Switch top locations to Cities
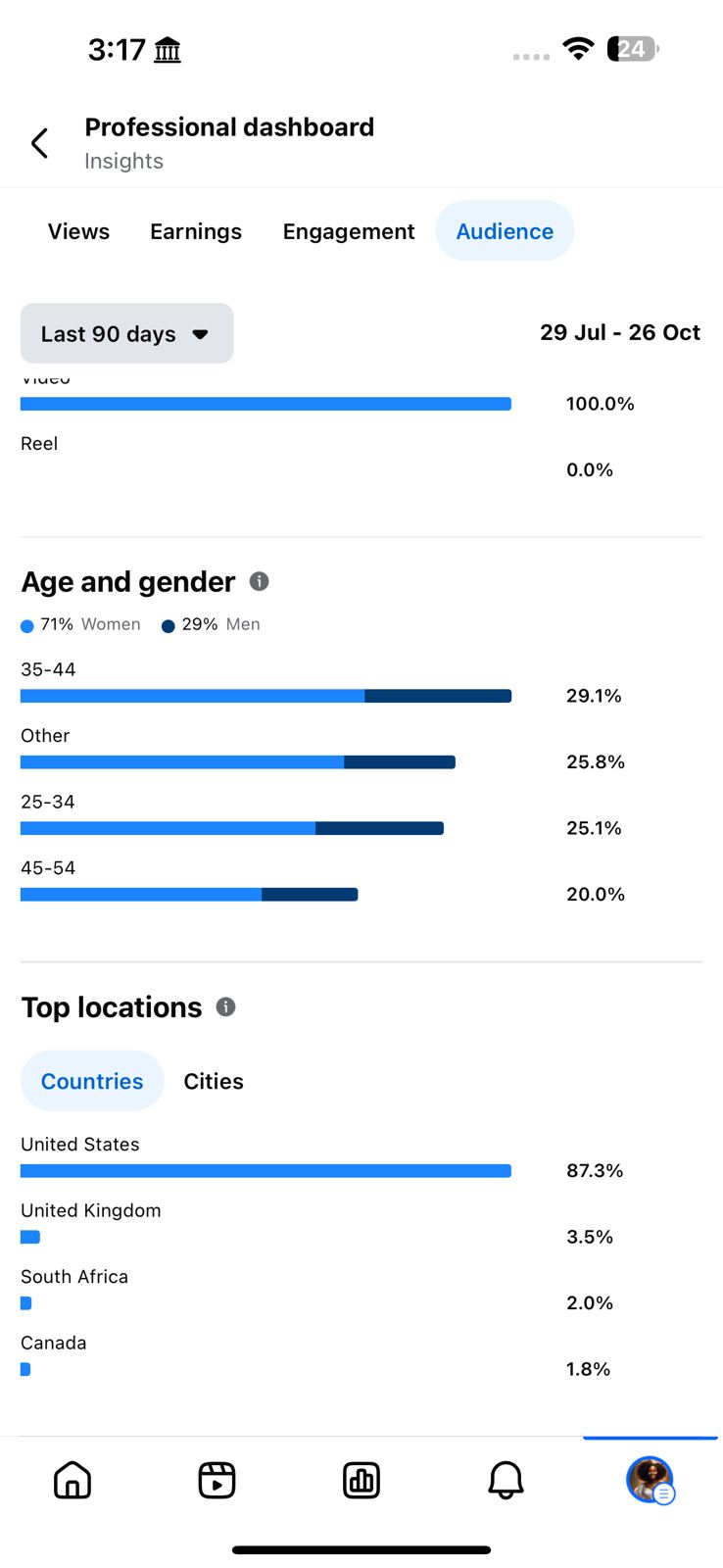723x1568 pixels. click(214, 1081)
